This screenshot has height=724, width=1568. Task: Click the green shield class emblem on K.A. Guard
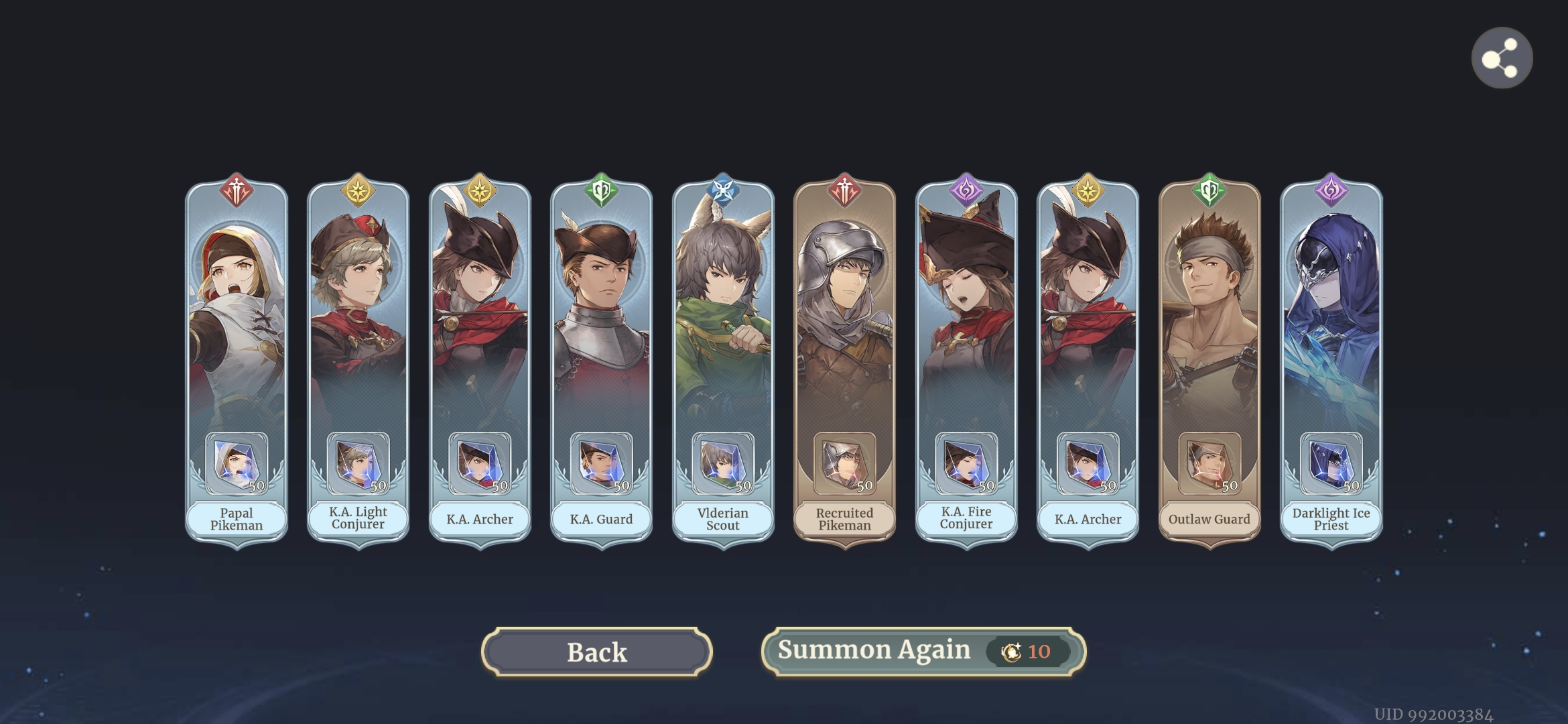click(601, 191)
